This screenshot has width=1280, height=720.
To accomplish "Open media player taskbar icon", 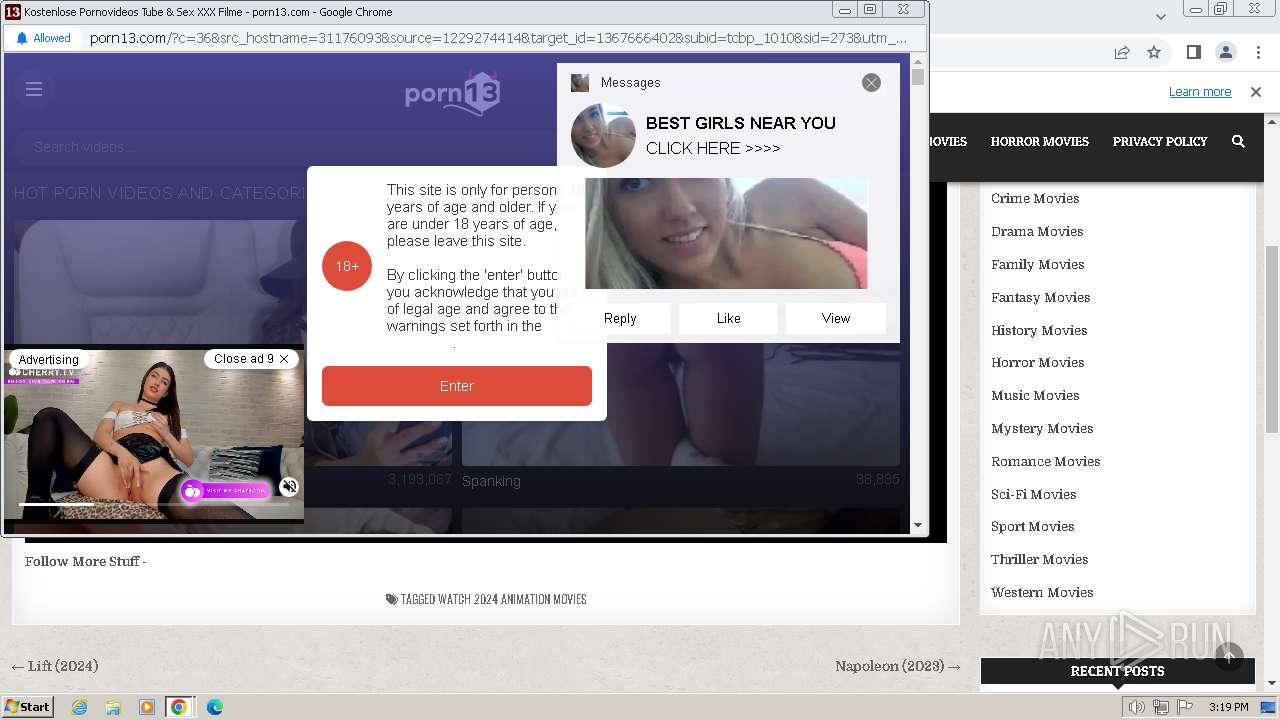I will 147,707.
